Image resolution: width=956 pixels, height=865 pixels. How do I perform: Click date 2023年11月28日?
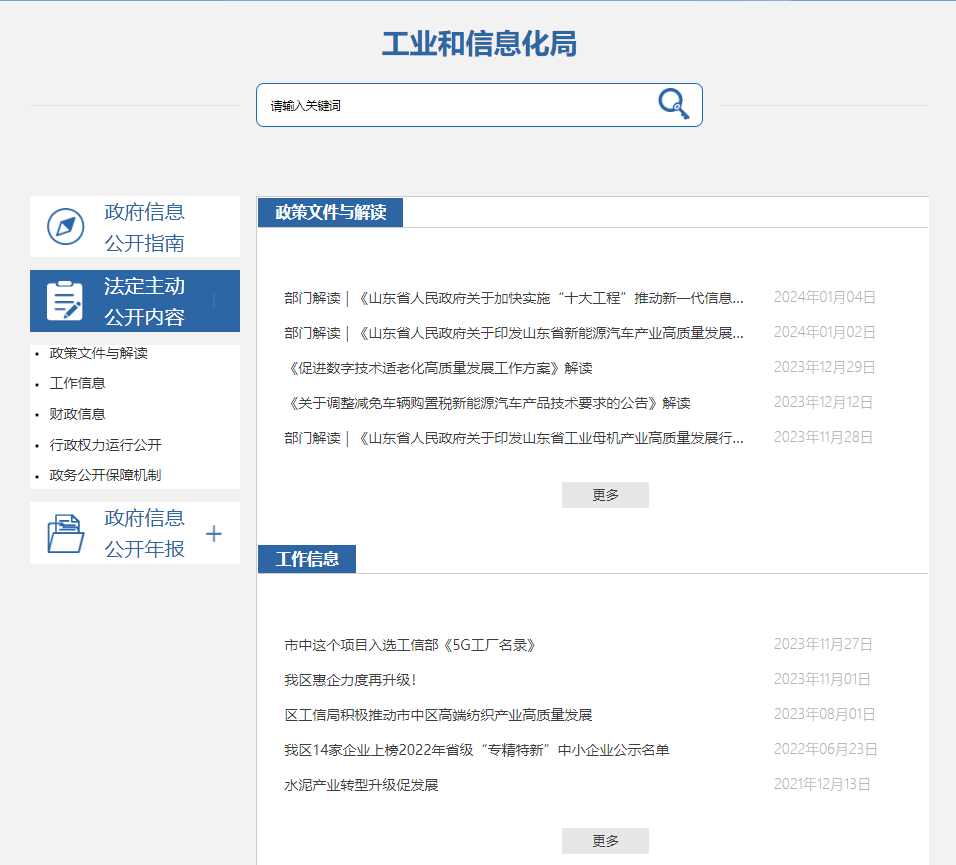[x=823, y=437]
